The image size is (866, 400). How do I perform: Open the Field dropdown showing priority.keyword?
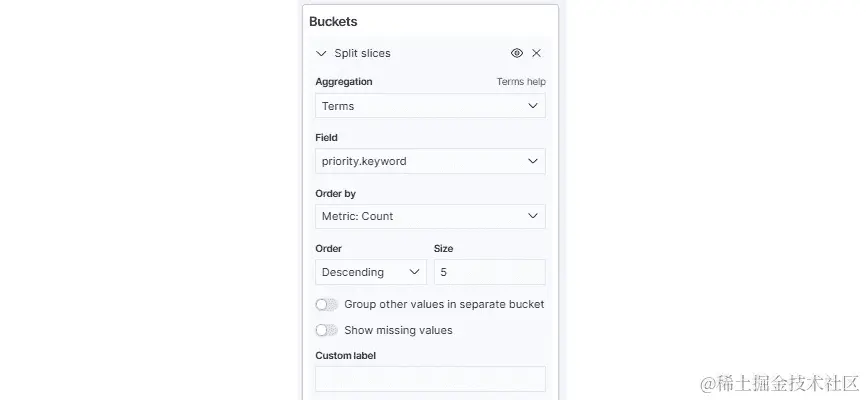point(430,161)
